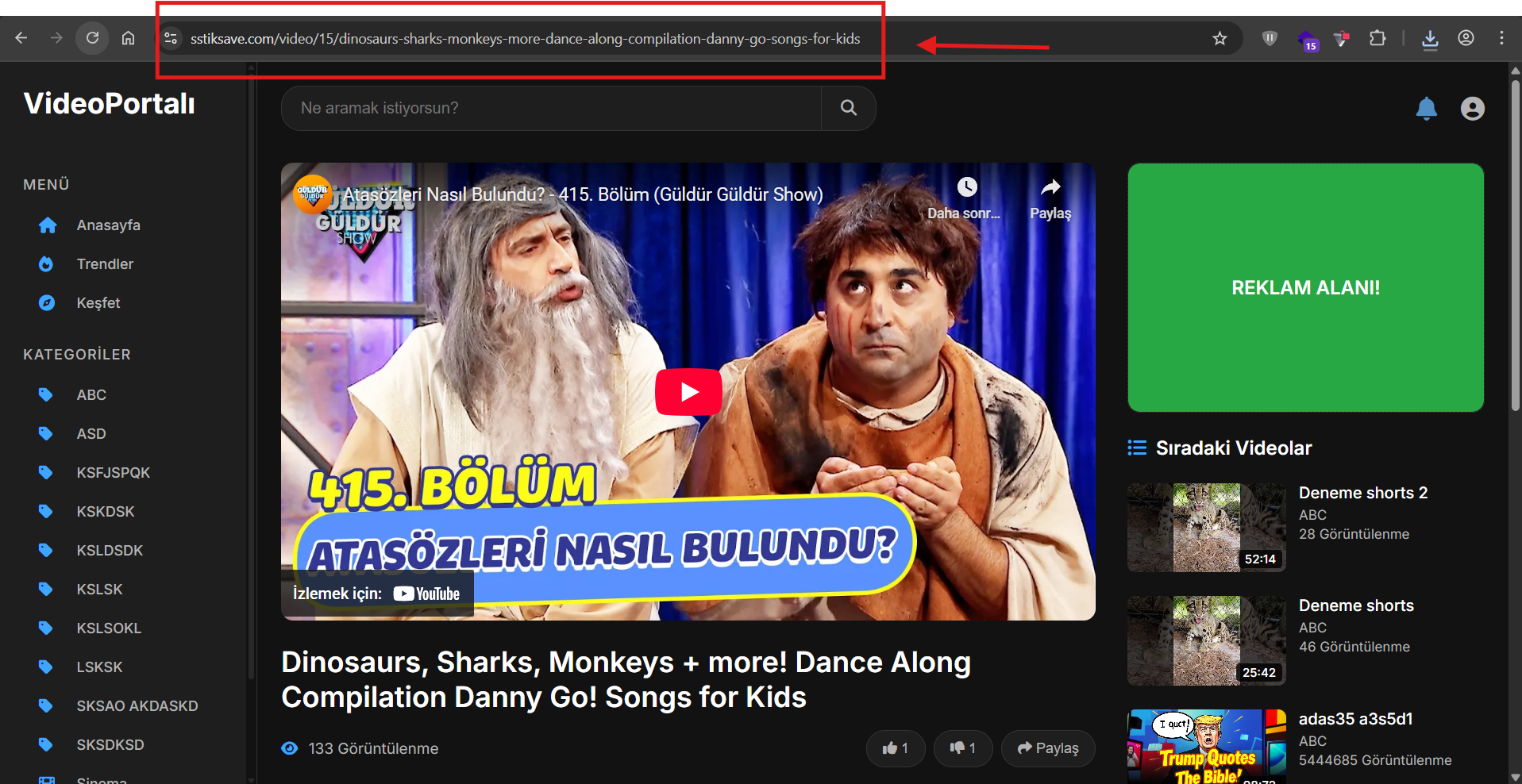Click the address bar URL

525,38
